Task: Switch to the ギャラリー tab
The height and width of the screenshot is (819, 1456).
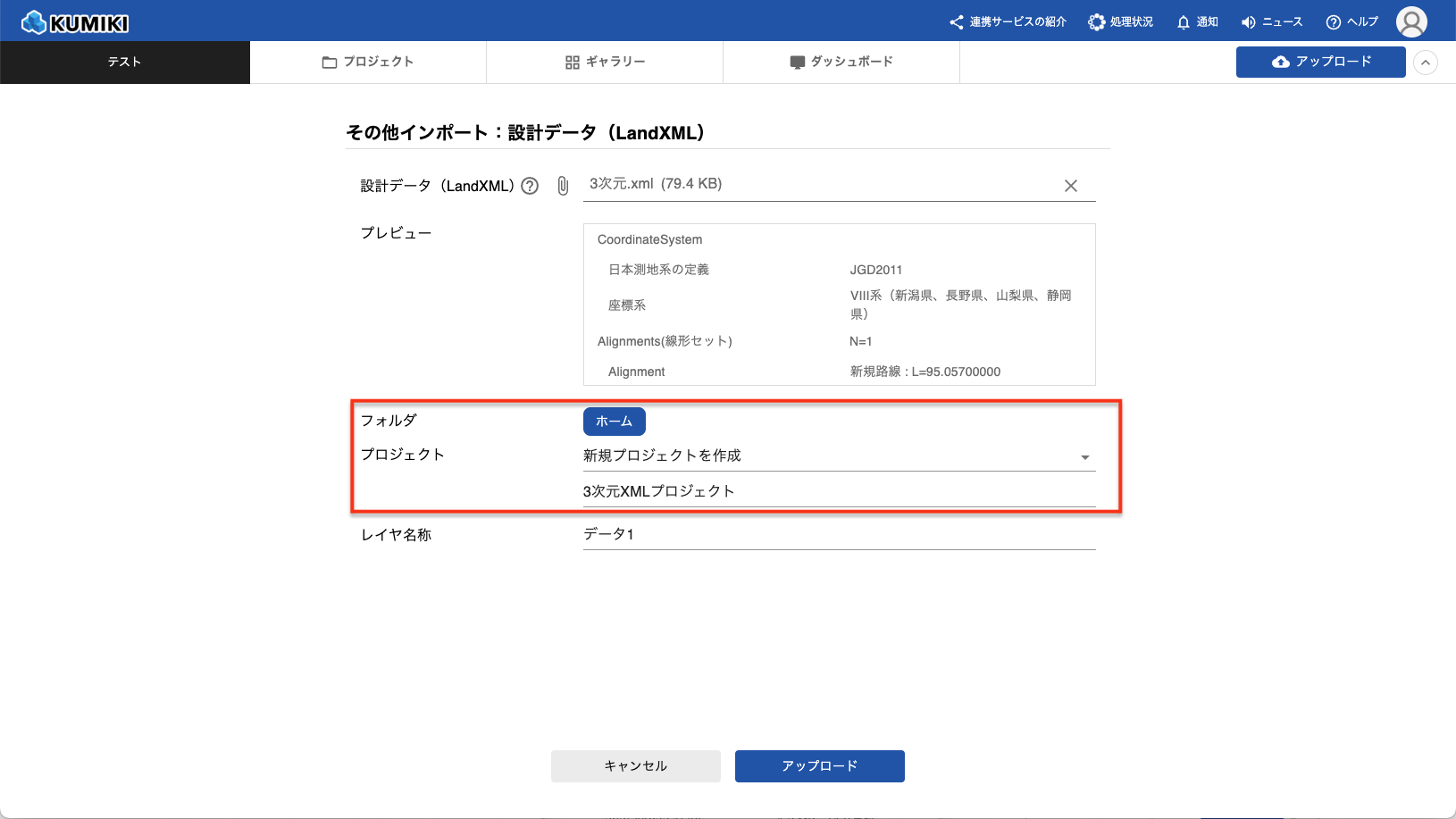Action: click(x=605, y=62)
